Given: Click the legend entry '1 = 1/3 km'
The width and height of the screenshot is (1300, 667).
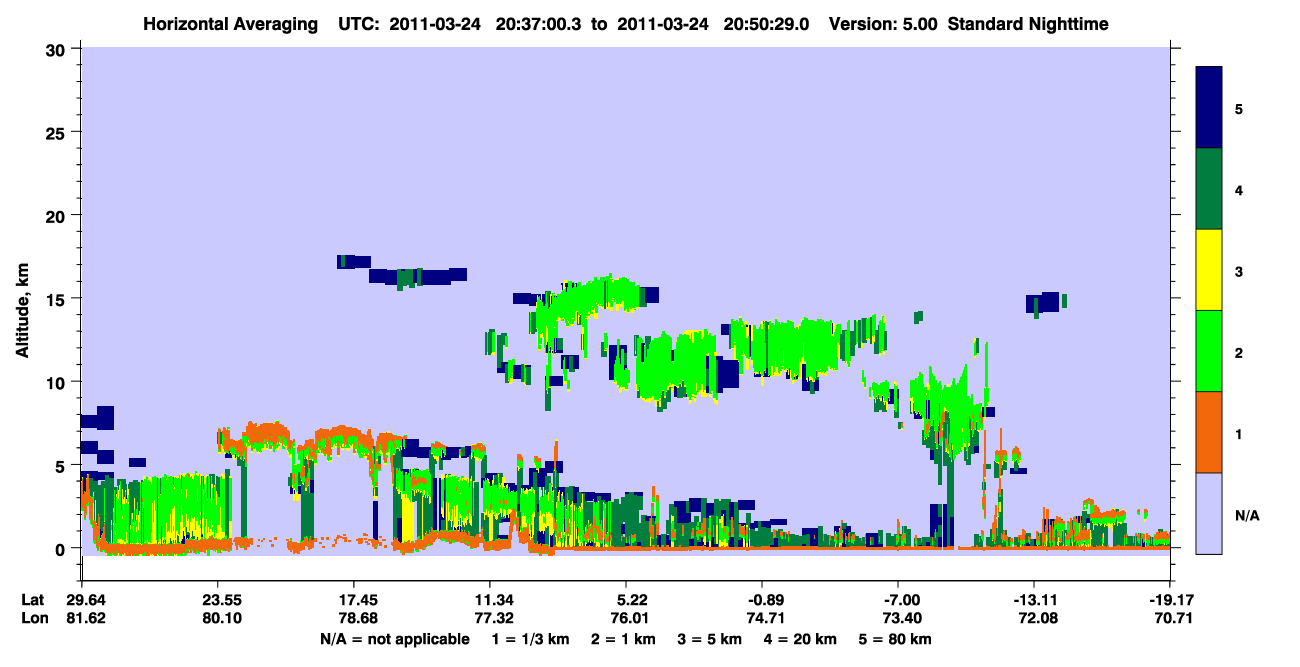Looking at the screenshot, I should [529, 639].
